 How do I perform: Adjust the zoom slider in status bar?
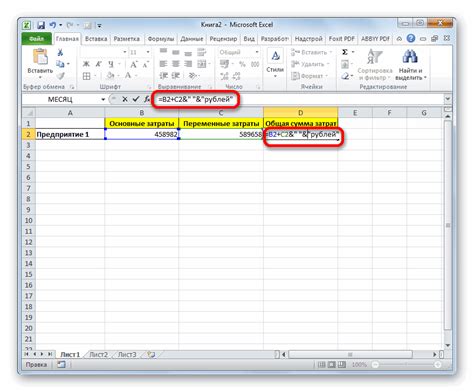(406, 365)
